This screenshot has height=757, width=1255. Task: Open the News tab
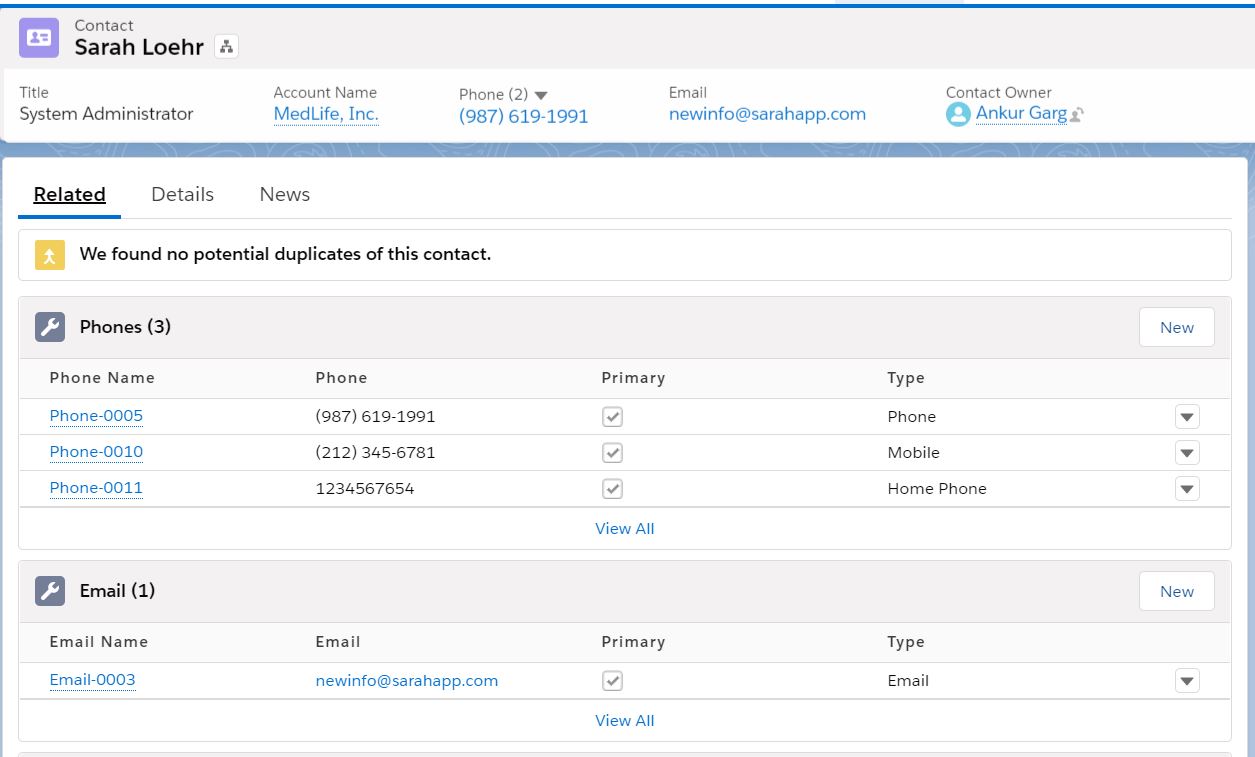(x=284, y=194)
